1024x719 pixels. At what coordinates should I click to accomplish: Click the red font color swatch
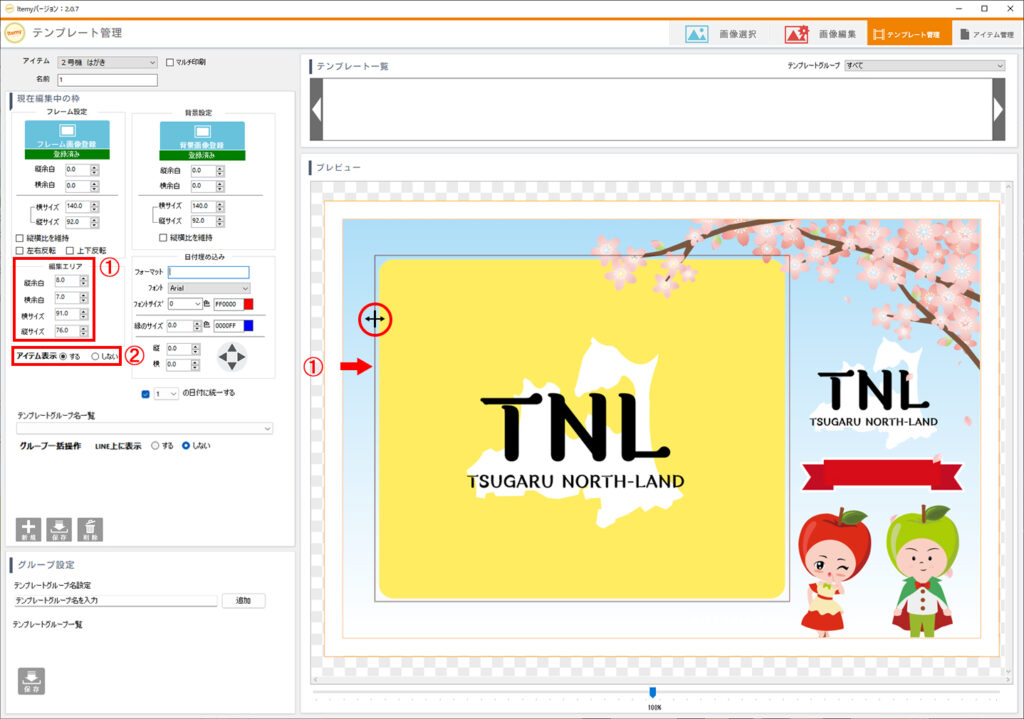(x=249, y=303)
